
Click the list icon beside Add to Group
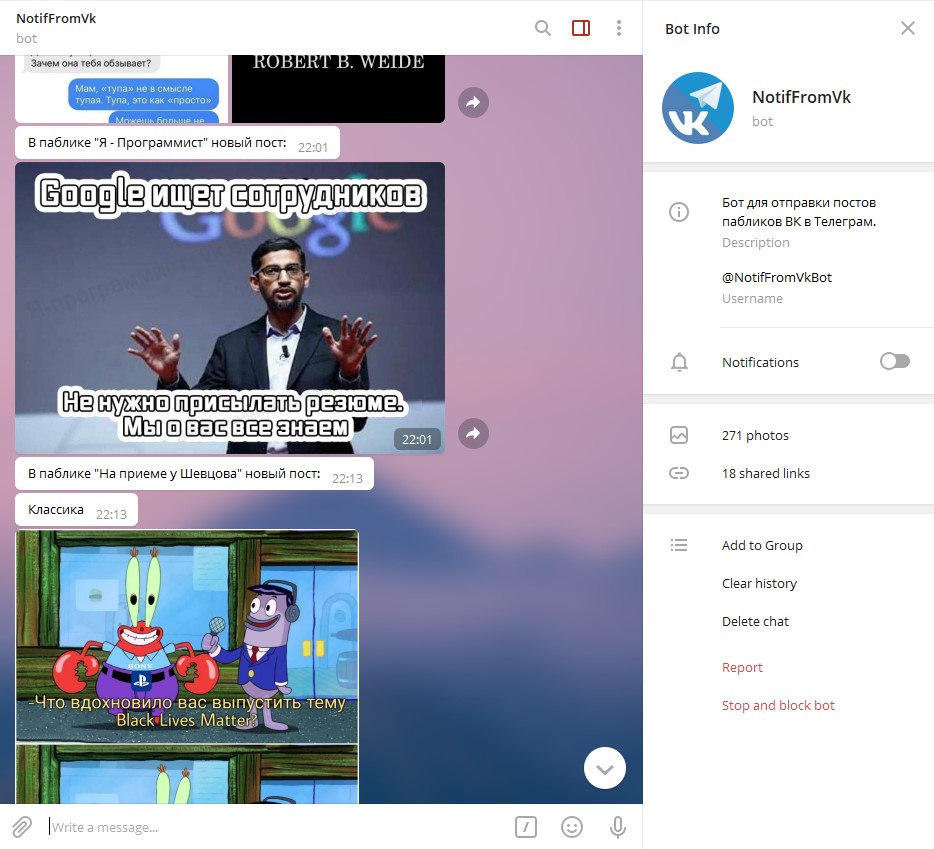pyautogui.click(x=678, y=545)
